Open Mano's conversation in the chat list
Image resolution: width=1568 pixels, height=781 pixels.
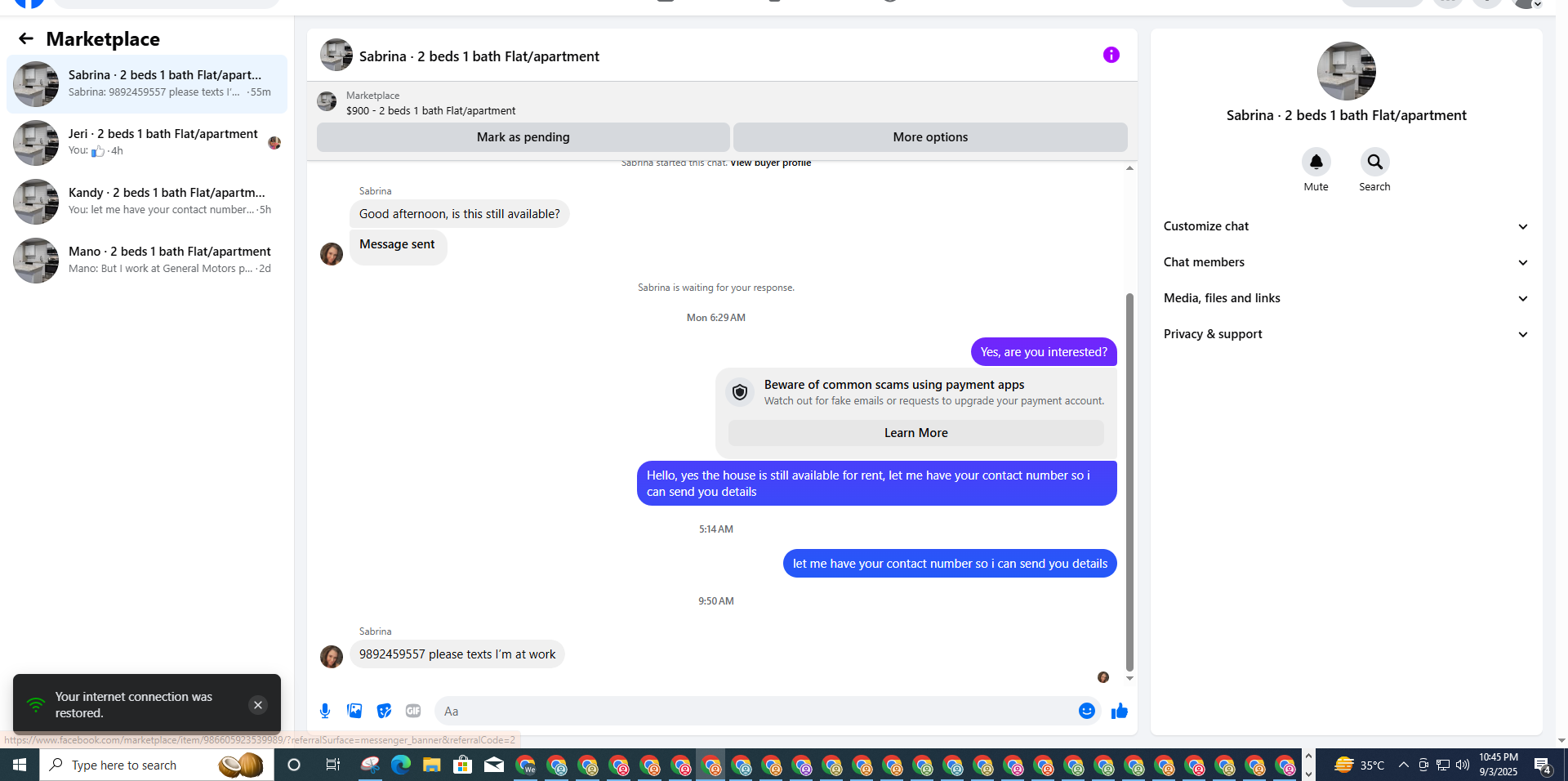147,261
